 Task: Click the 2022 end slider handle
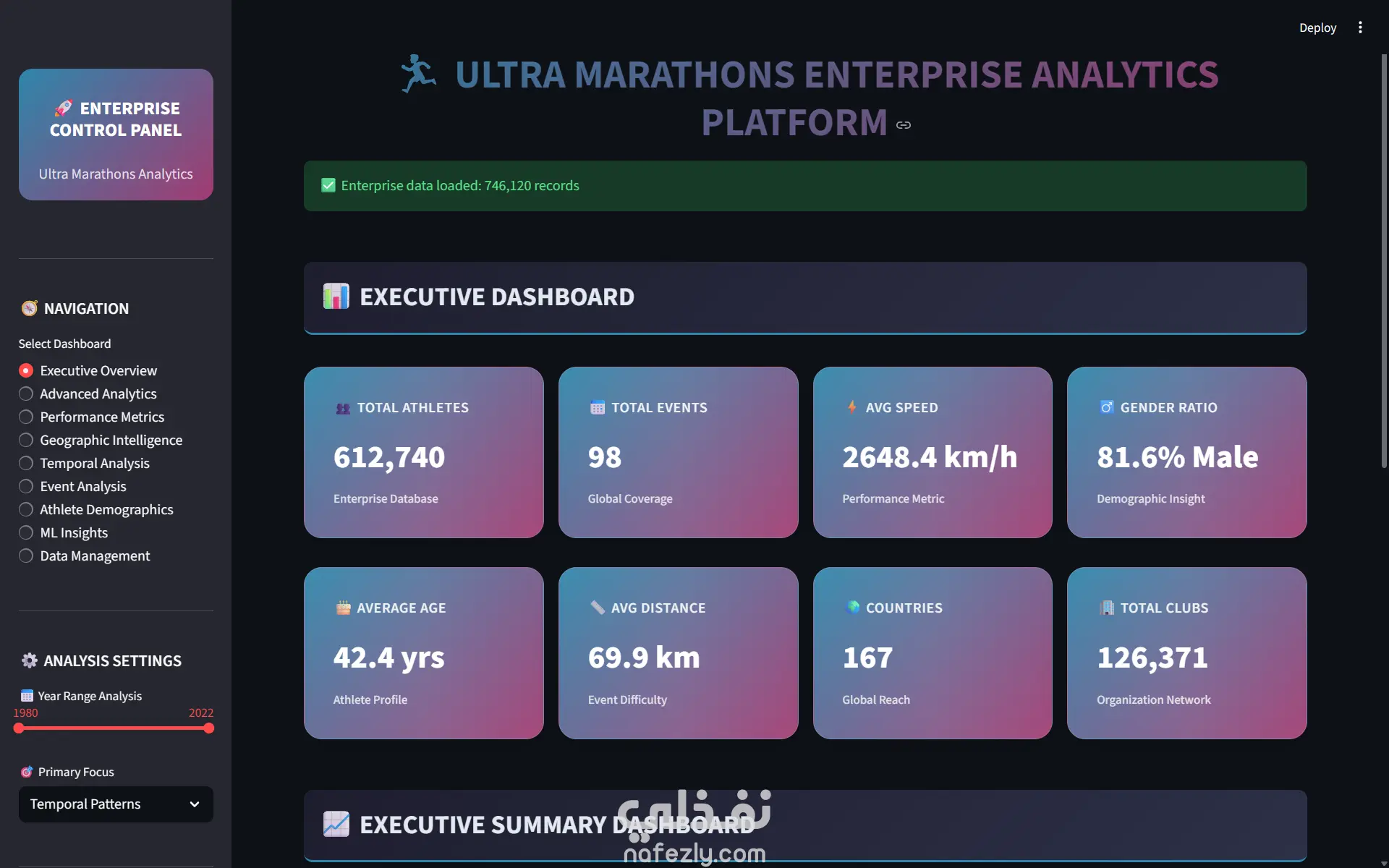209,728
